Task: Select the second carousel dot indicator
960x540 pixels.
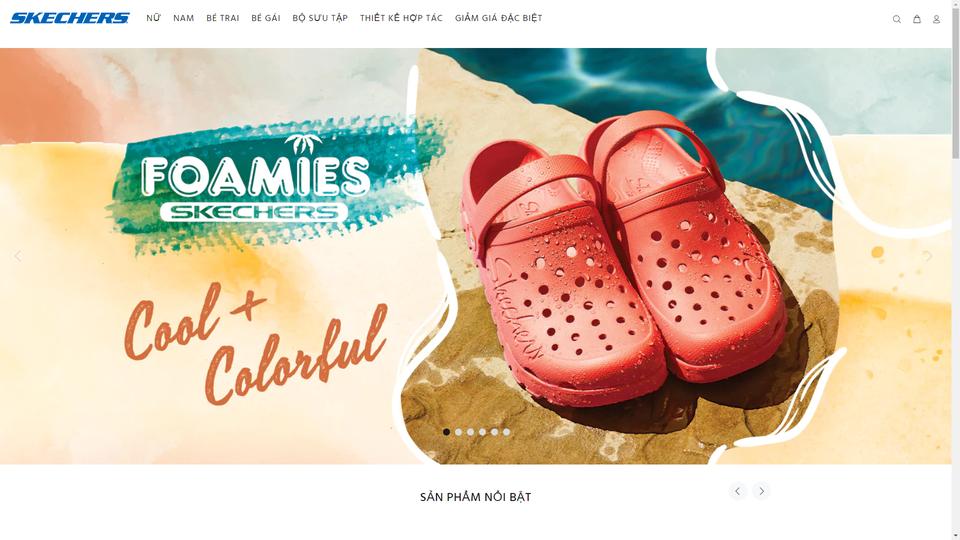Action: [x=459, y=432]
